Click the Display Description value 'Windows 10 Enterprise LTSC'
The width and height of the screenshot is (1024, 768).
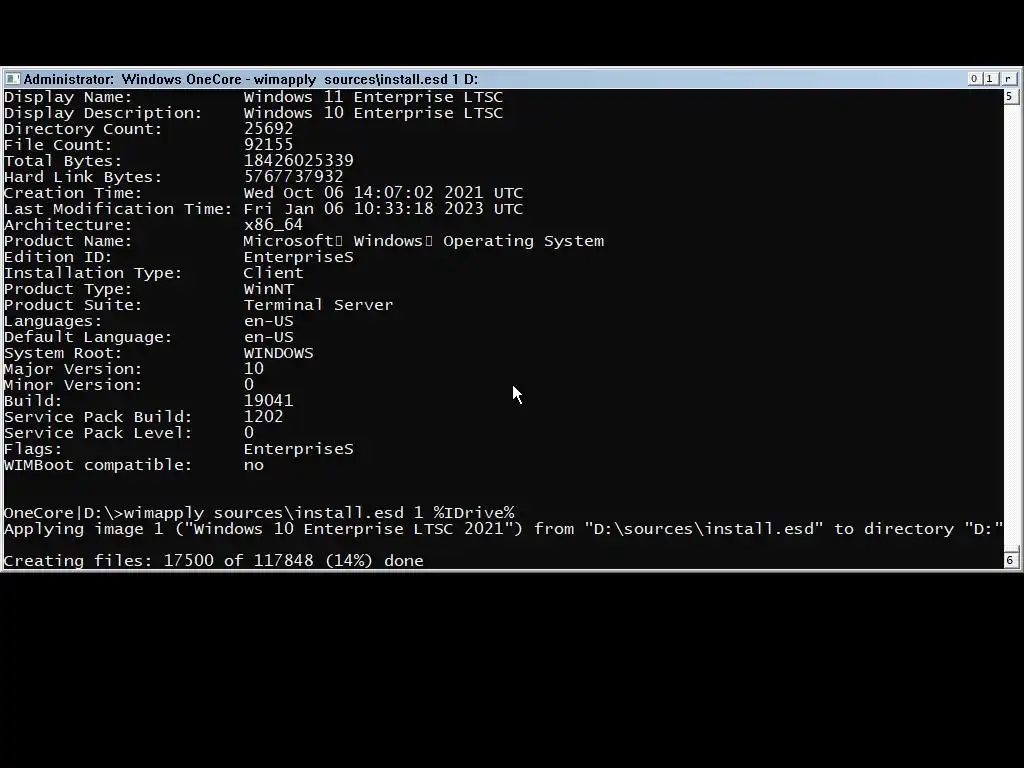(x=374, y=113)
